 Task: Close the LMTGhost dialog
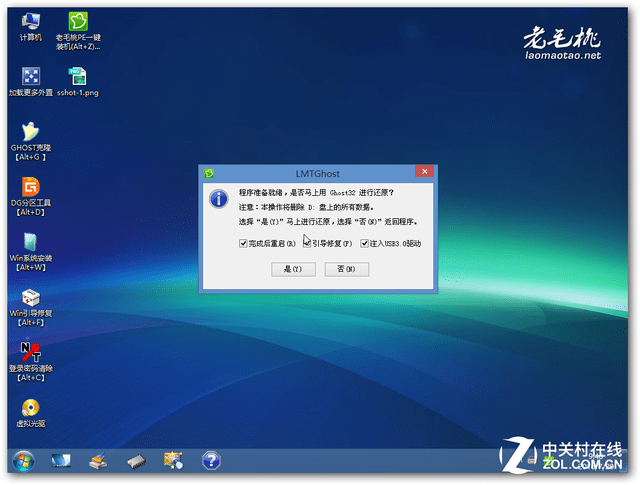pyautogui.click(x=424, y=171)
